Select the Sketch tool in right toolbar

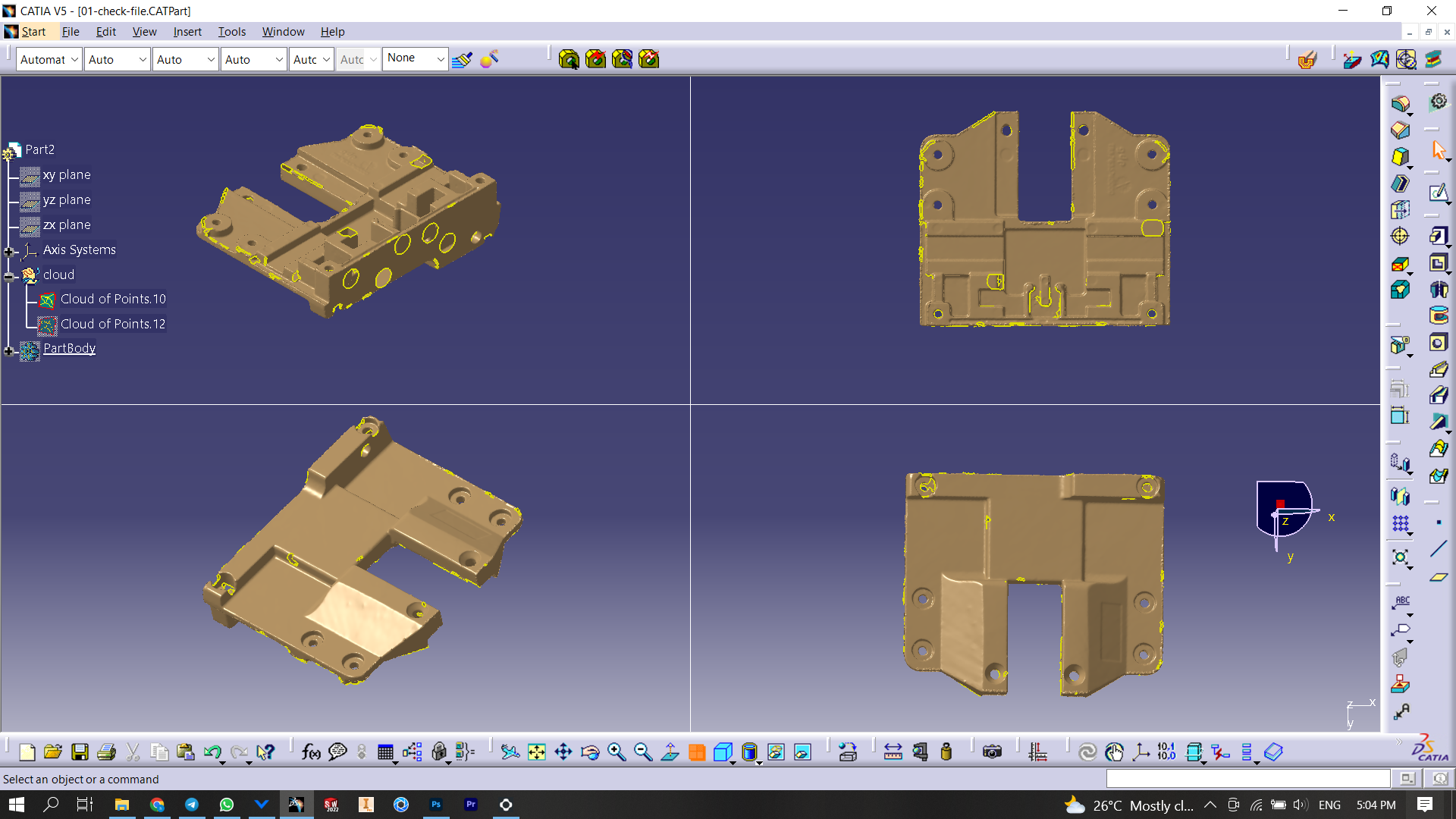(x=1439, y=193)
